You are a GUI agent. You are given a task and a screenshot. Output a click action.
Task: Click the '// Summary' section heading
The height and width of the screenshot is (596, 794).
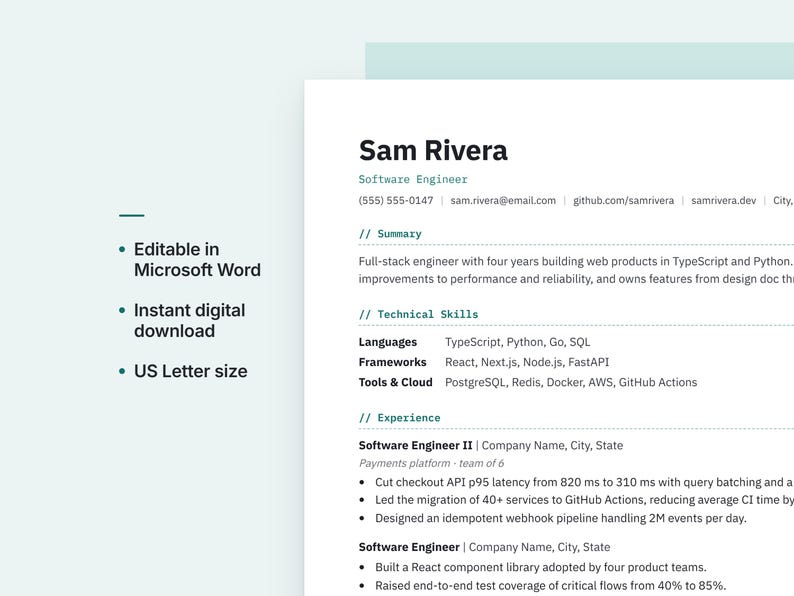pyautogui.click(x=390, y=234)
